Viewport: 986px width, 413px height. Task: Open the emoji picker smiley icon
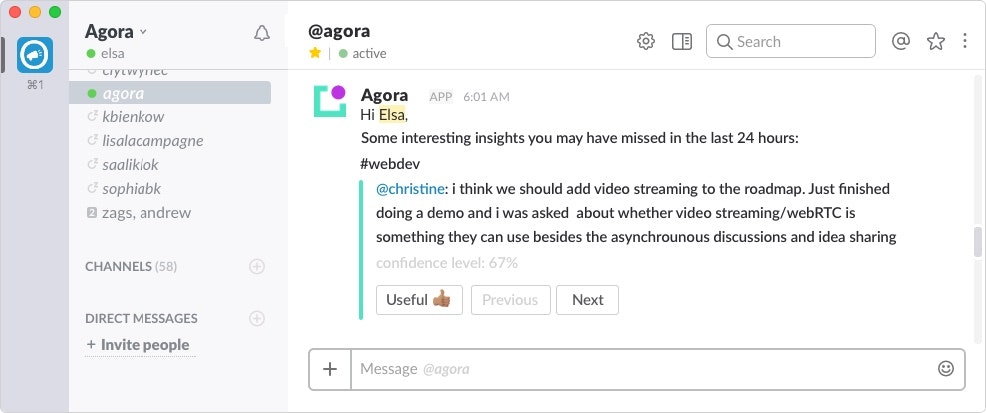pyautogui.click(x=946, y=368)
